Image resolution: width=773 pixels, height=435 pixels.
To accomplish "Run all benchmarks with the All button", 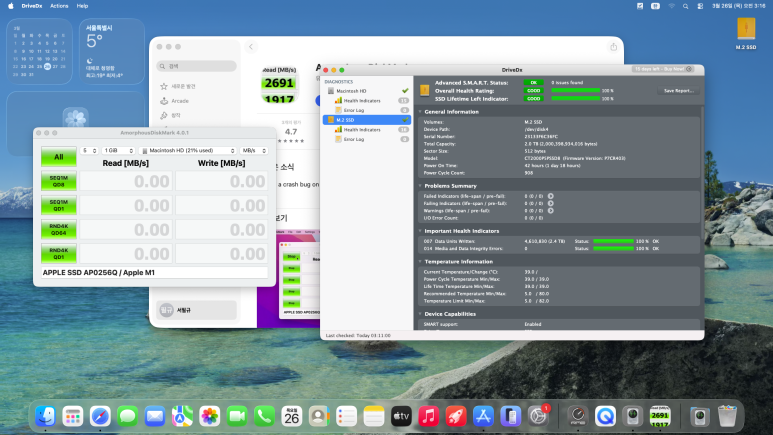I will [59, 157].
